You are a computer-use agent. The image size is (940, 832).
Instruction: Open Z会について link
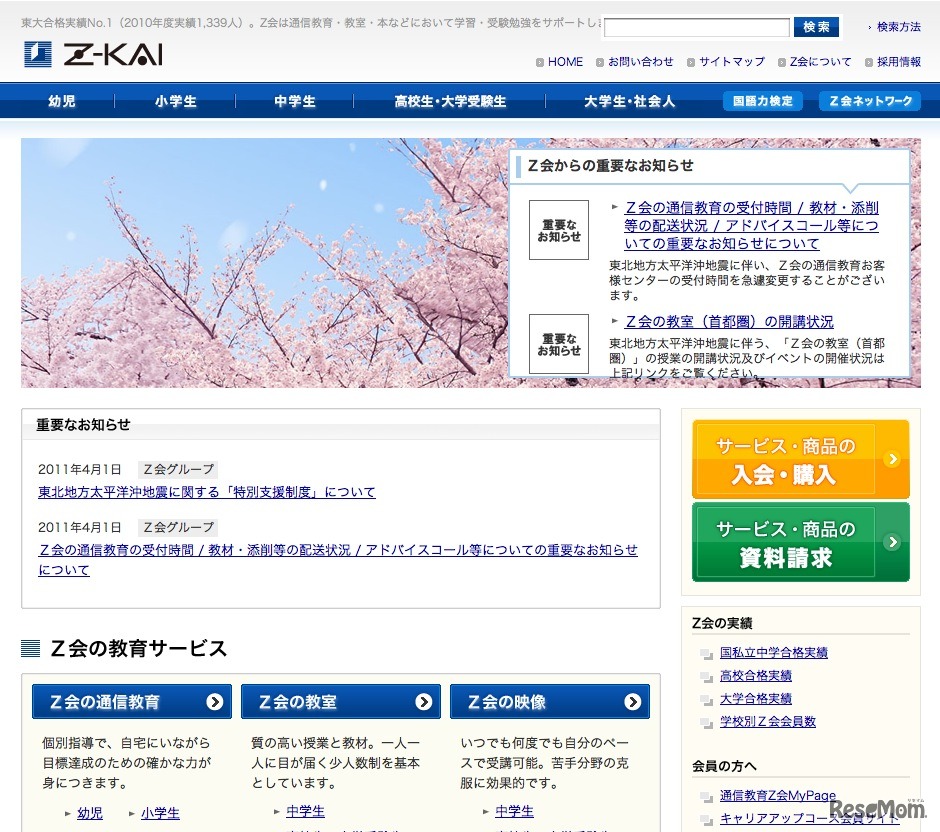(820, 62)
